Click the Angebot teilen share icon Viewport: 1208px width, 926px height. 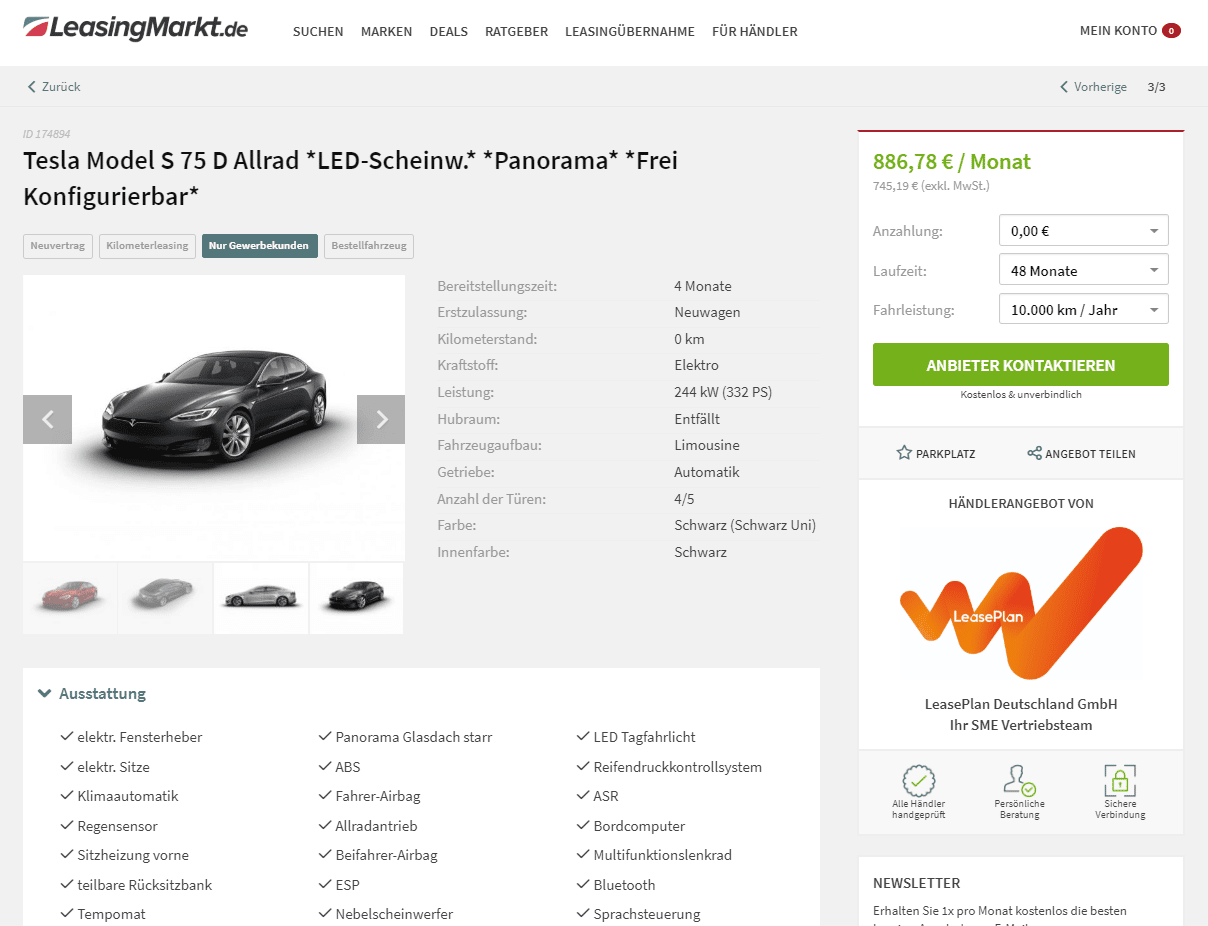click(x=1034, y=453)
